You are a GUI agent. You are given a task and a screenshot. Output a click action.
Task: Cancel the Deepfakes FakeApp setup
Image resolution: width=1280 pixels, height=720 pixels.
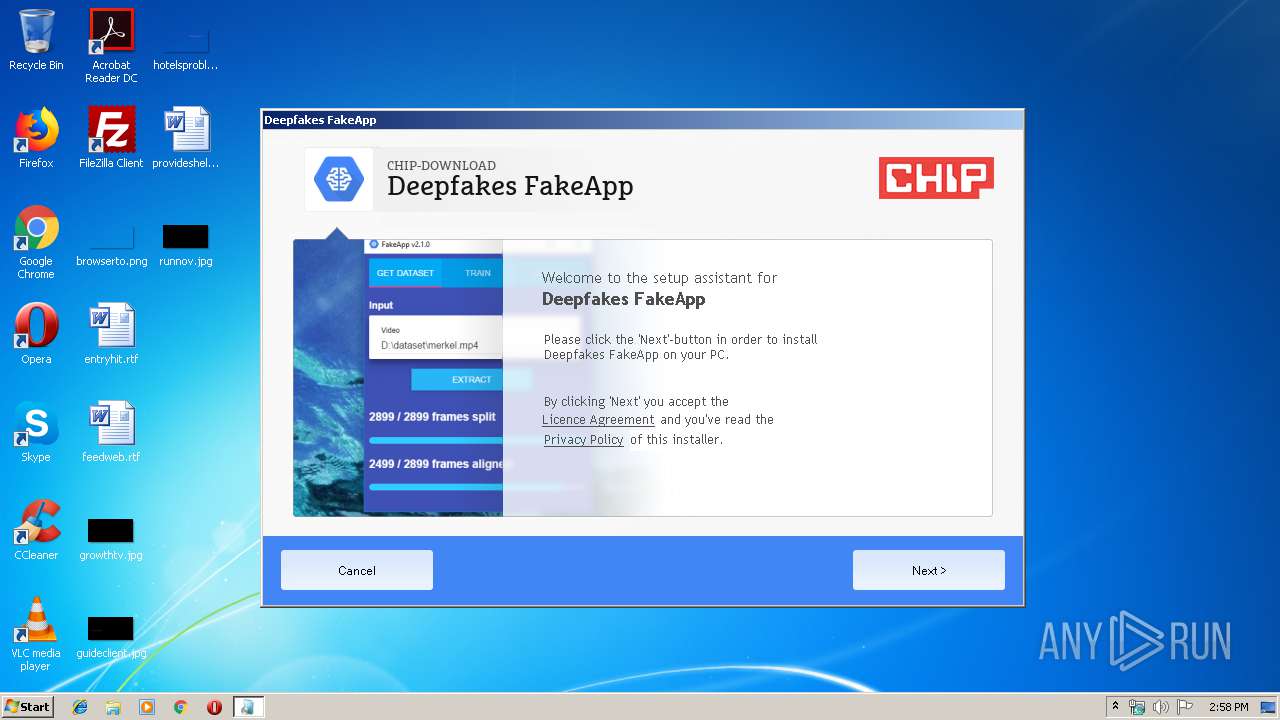pos(357,570)
